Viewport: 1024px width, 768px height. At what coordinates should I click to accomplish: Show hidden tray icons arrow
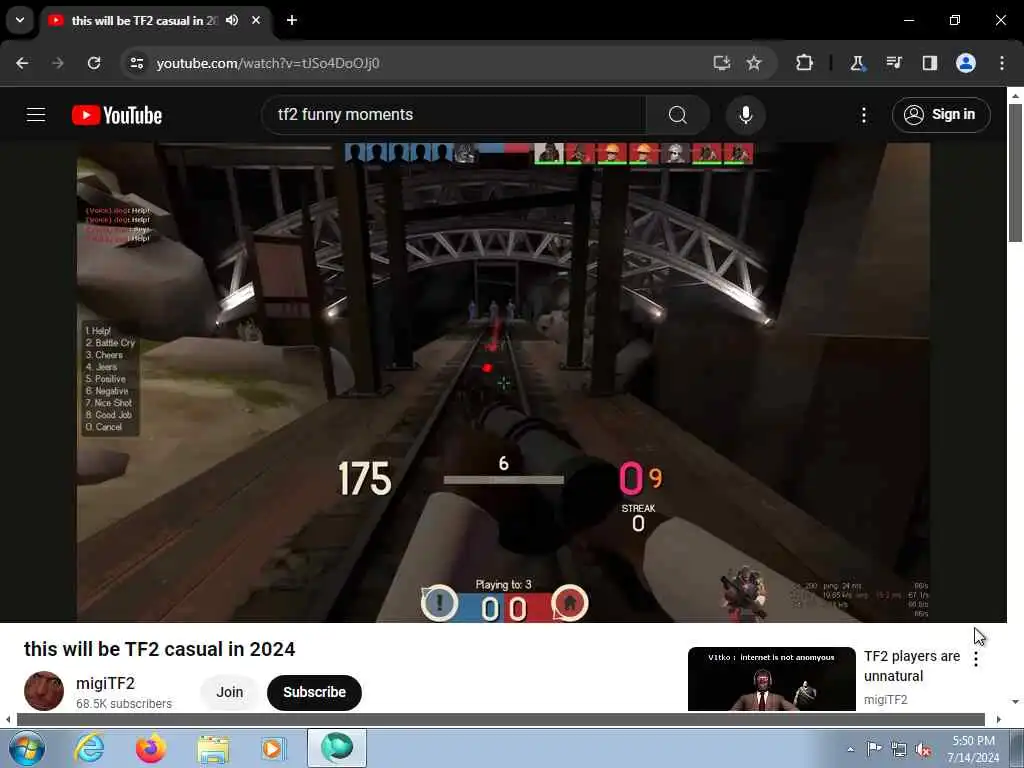850,749
